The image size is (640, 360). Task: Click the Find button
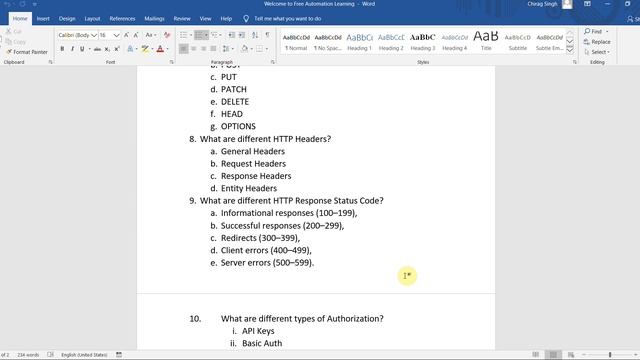pos(593,31)
